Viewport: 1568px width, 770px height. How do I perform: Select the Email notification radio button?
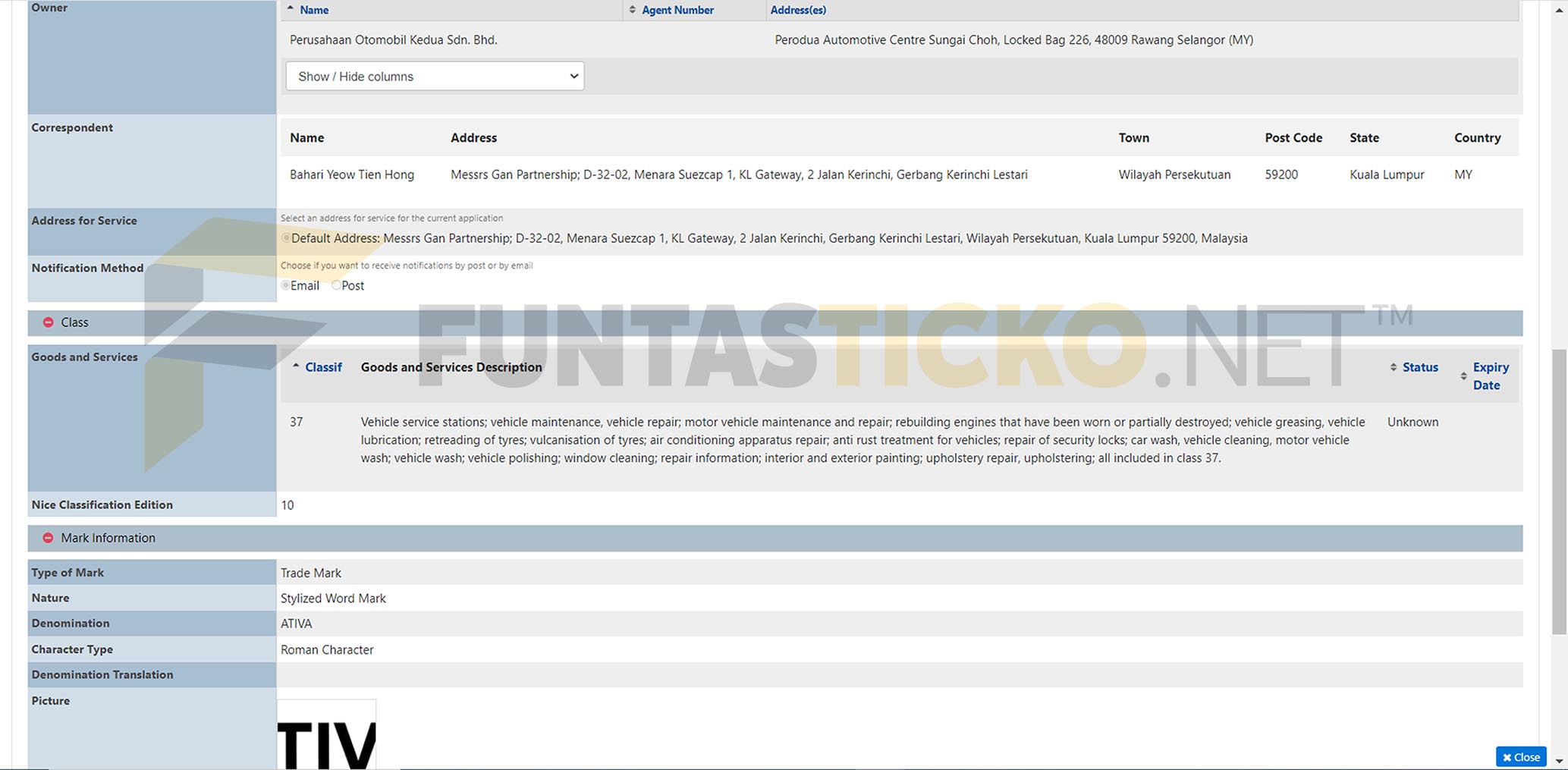tap(285, 285)
